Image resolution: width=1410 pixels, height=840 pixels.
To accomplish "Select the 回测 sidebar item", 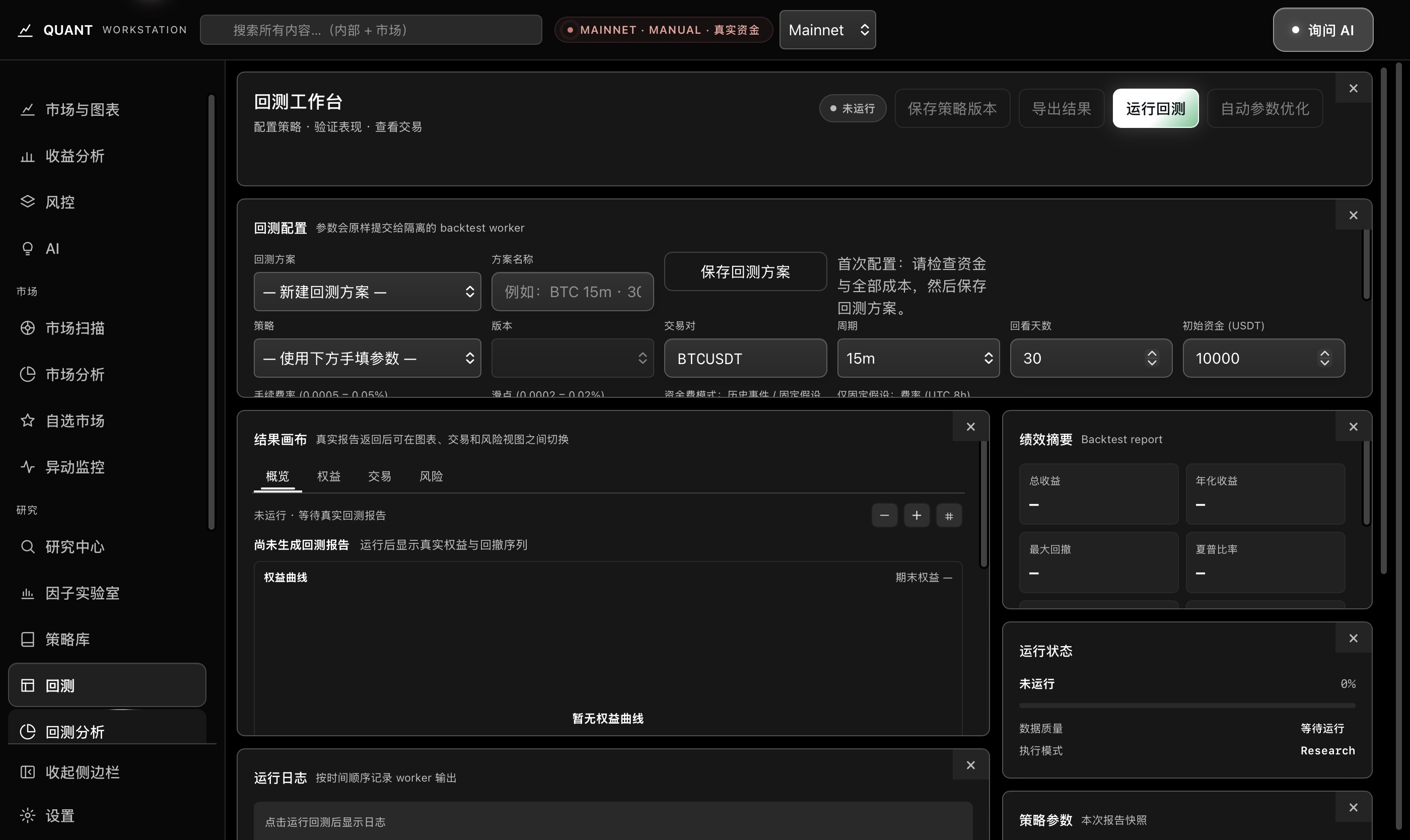I will pyautogui.click(x=107, y=685).
